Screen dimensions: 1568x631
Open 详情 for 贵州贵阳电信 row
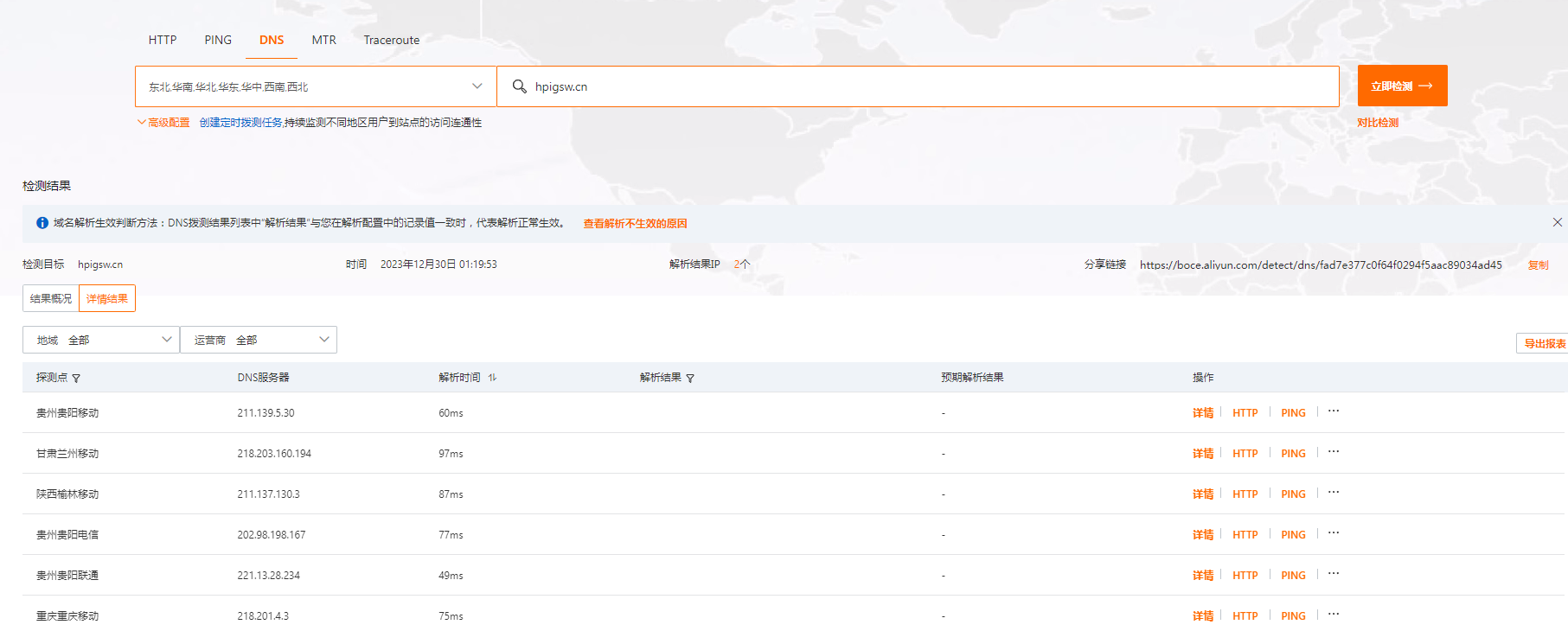coord(1203,535)
